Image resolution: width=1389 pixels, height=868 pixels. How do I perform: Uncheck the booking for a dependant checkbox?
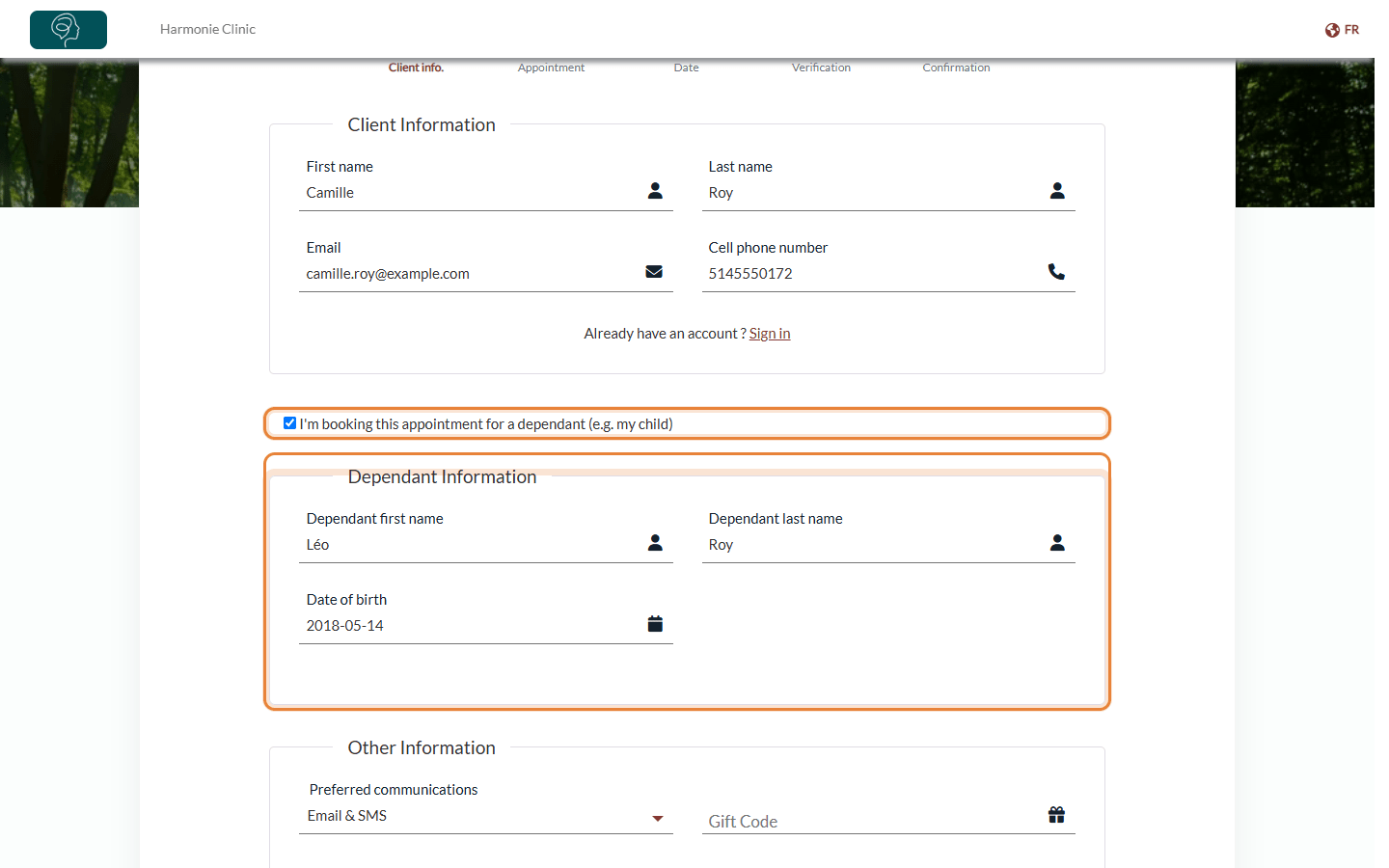click(x=289, y=423)
